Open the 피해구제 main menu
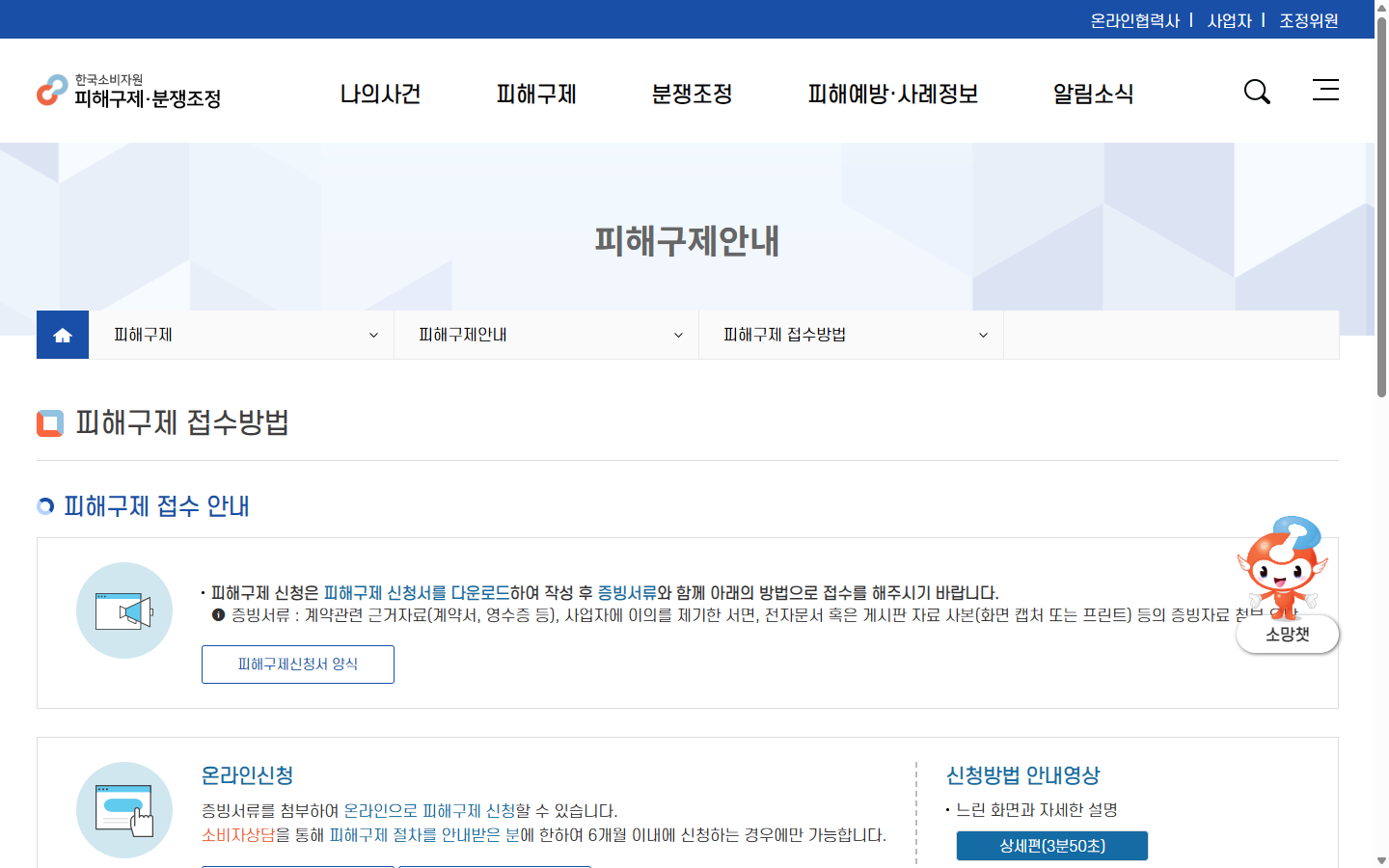1389x868 pixels. pyautogui.click(x=536, y=94)
